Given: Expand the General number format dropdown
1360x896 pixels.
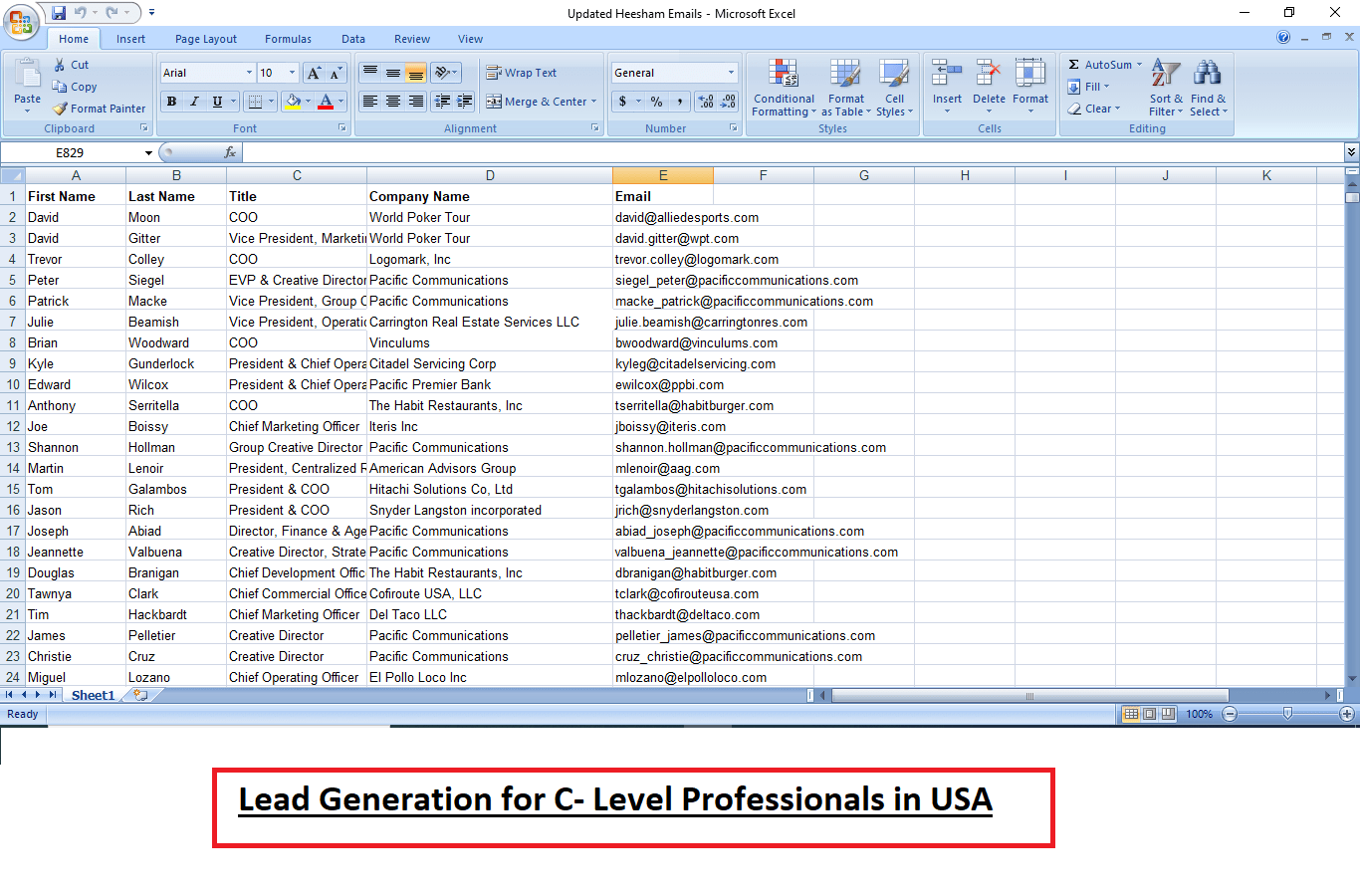Looking at the screenshot, I should pyautogui.click(x=731, y=72).
